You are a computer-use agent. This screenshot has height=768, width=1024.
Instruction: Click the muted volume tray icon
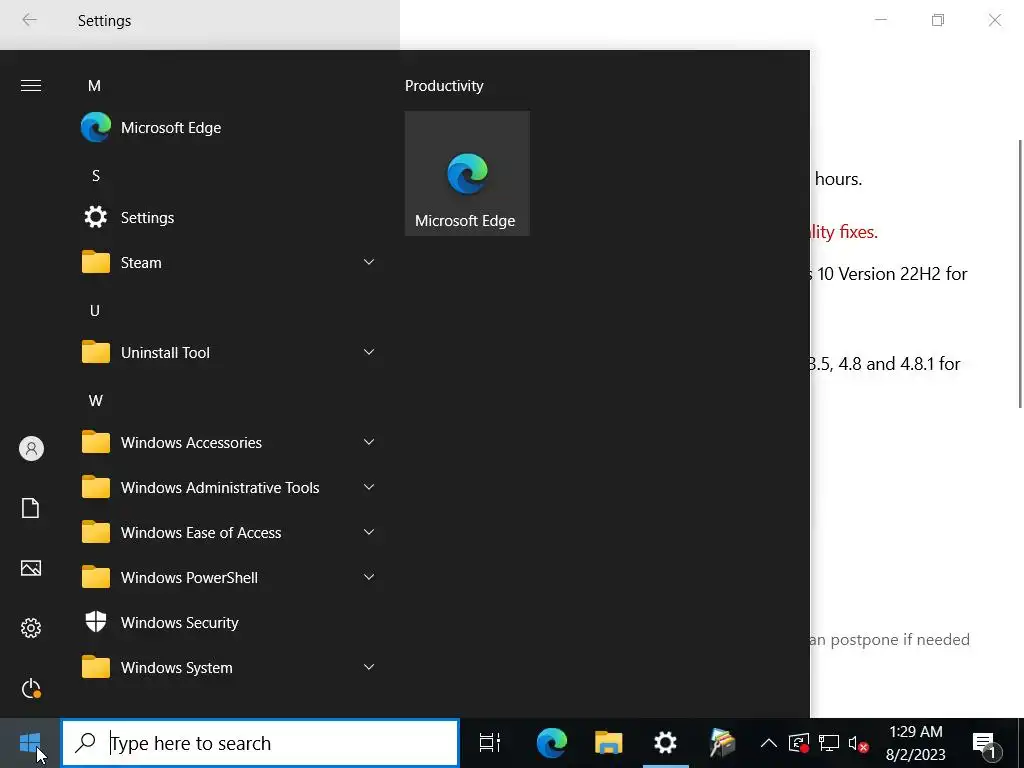858,743
